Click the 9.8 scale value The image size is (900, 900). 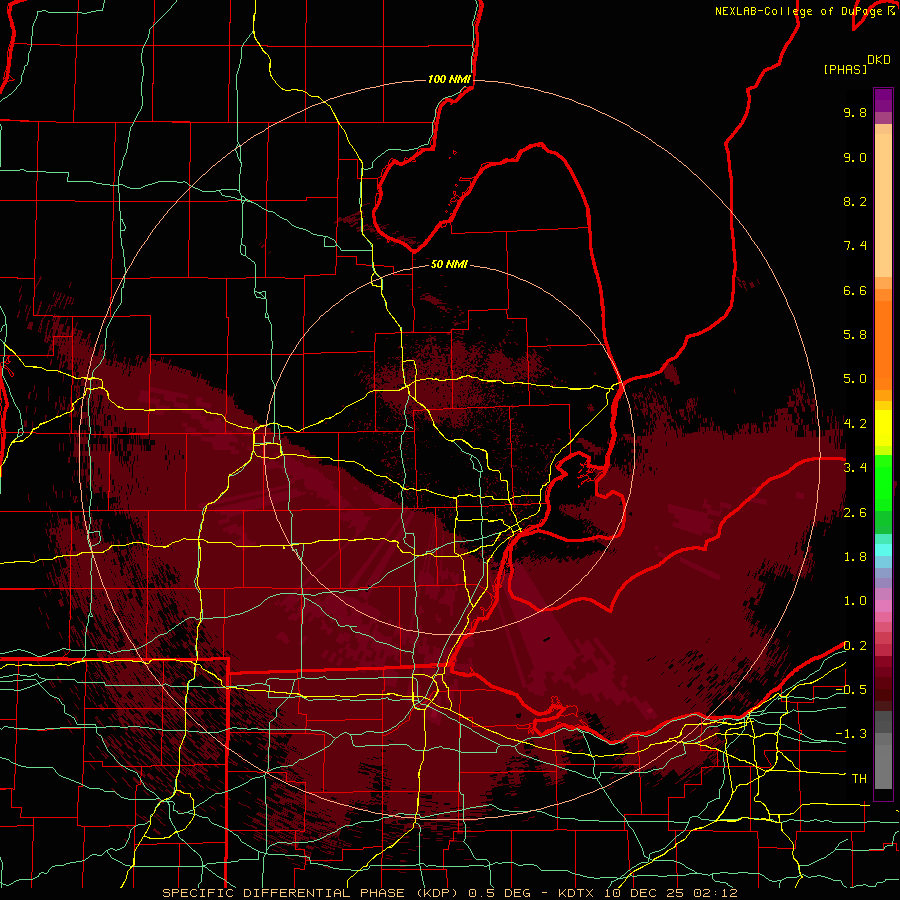[855, 112]
